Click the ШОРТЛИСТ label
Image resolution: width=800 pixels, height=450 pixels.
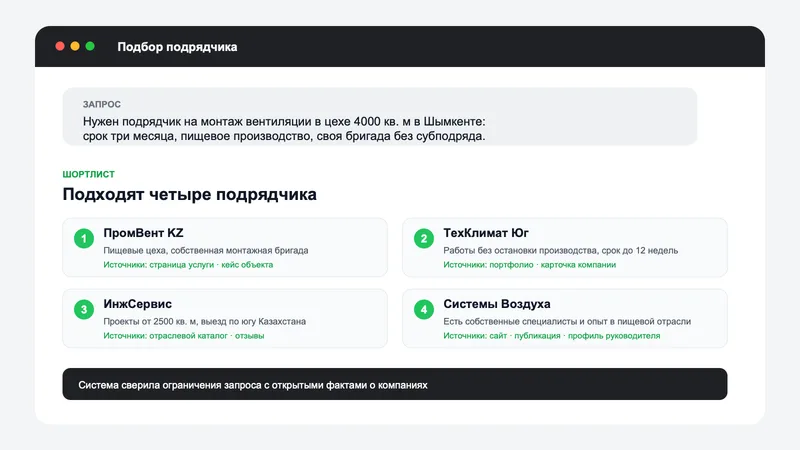[x=88, y=174]
